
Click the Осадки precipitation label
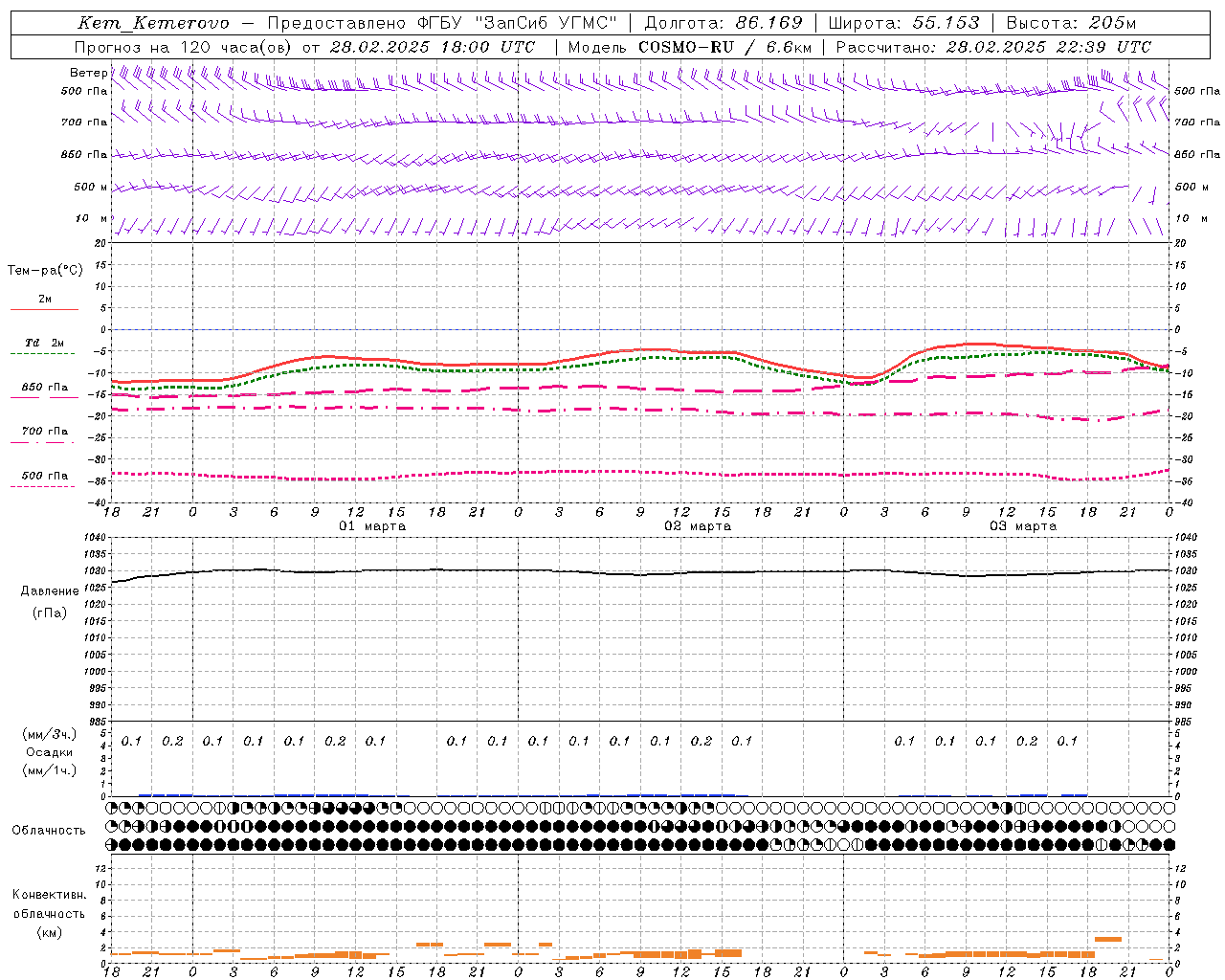[50, 752]
